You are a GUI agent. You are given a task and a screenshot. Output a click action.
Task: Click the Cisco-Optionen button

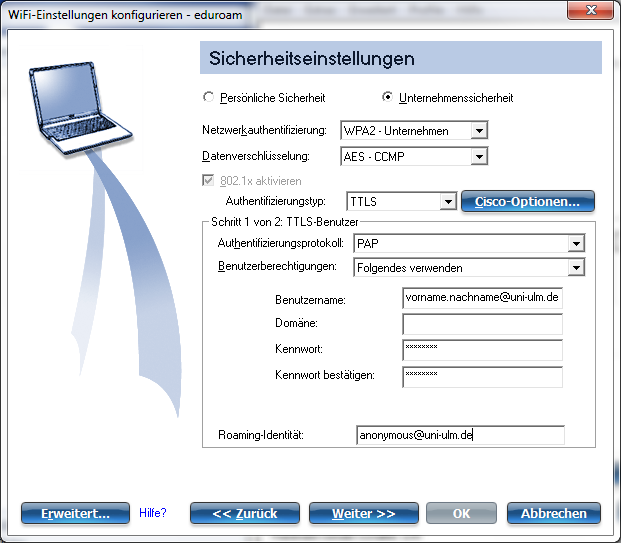click(527, 202)
